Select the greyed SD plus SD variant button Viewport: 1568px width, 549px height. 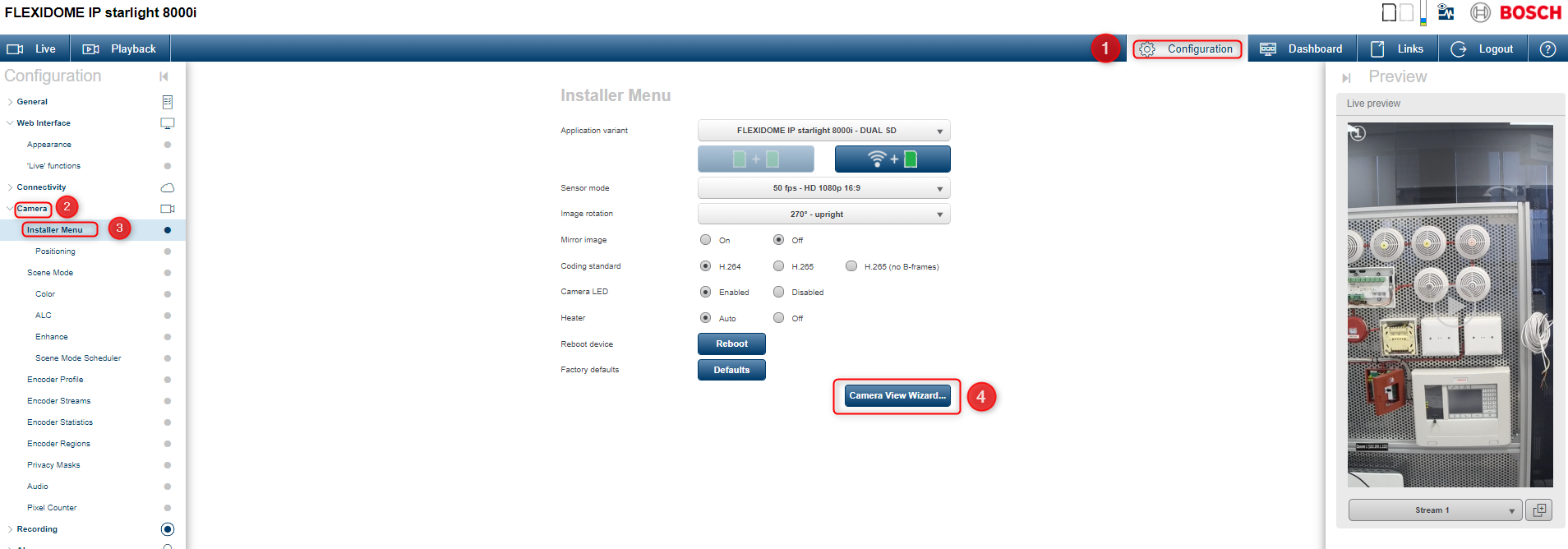(x=756, y=159)
